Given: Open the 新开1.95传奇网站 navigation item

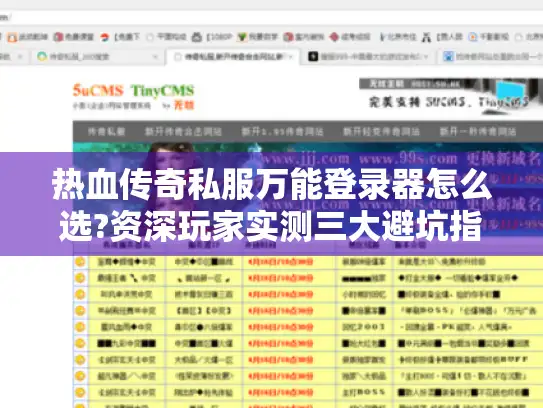Looking at the screenshot, I should click(282, 132).
